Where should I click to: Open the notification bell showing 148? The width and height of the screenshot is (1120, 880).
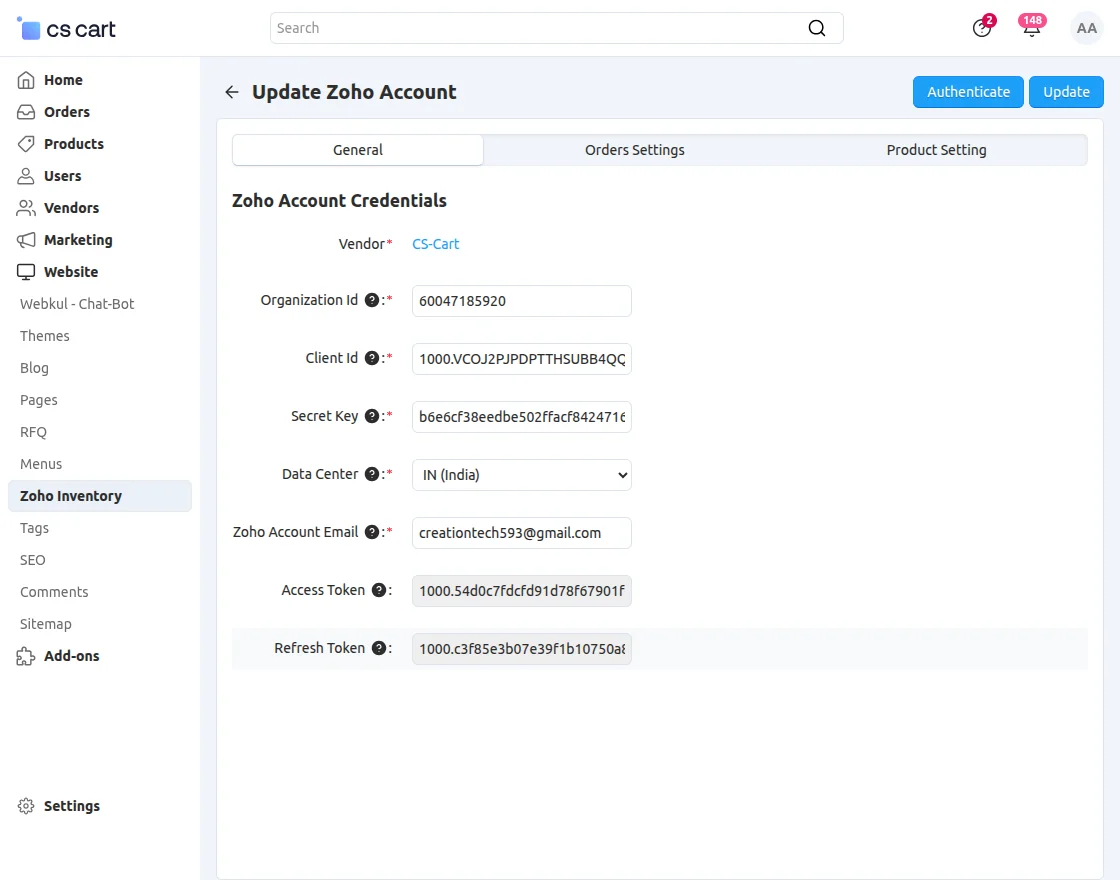tap(1031, 28)
